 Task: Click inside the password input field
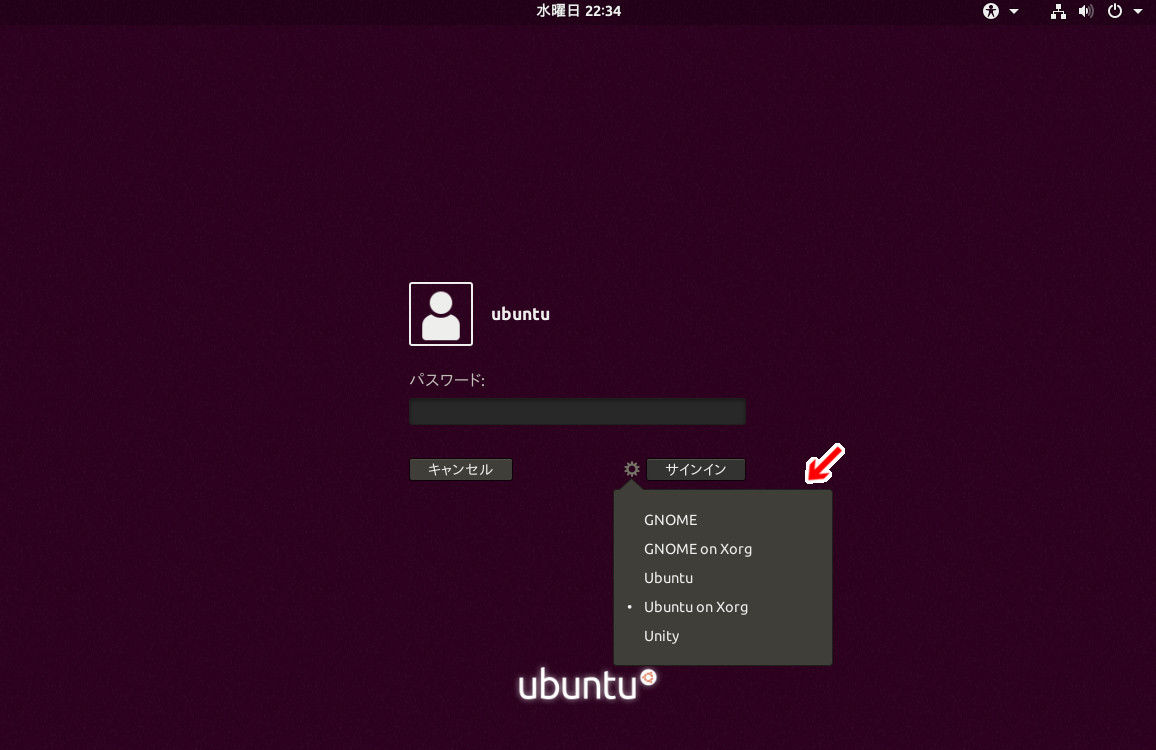pyautogui.click(x=577, y=411)
